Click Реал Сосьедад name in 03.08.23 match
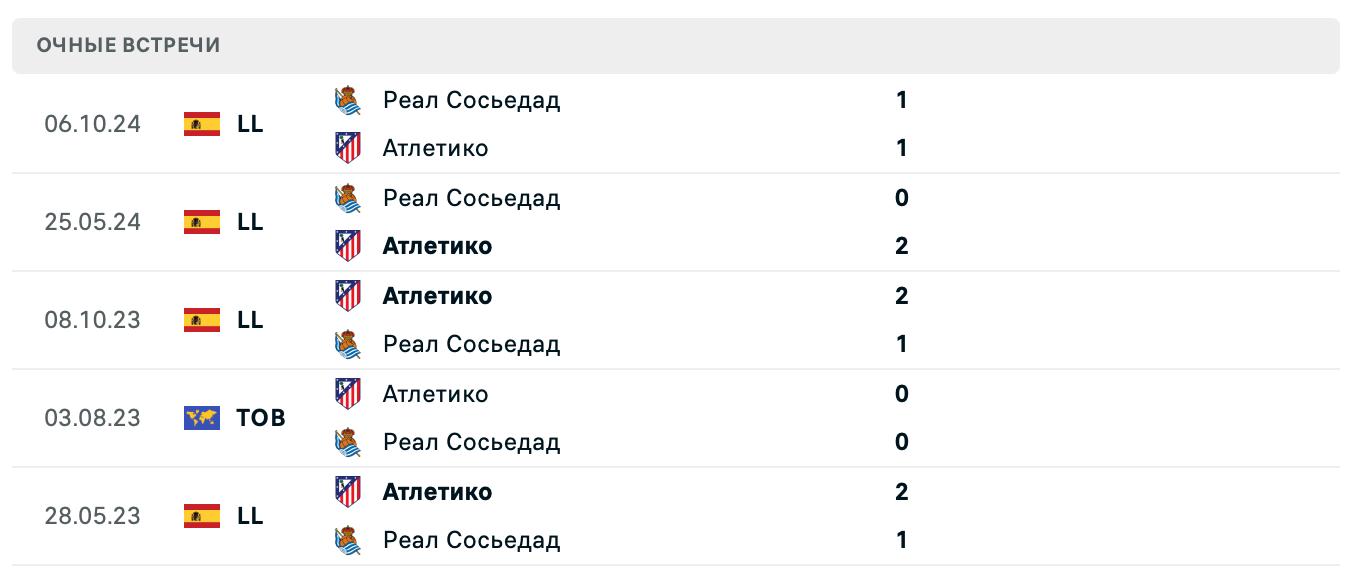Viewport: 1354px width, 578px height. [x=471, y=442]
